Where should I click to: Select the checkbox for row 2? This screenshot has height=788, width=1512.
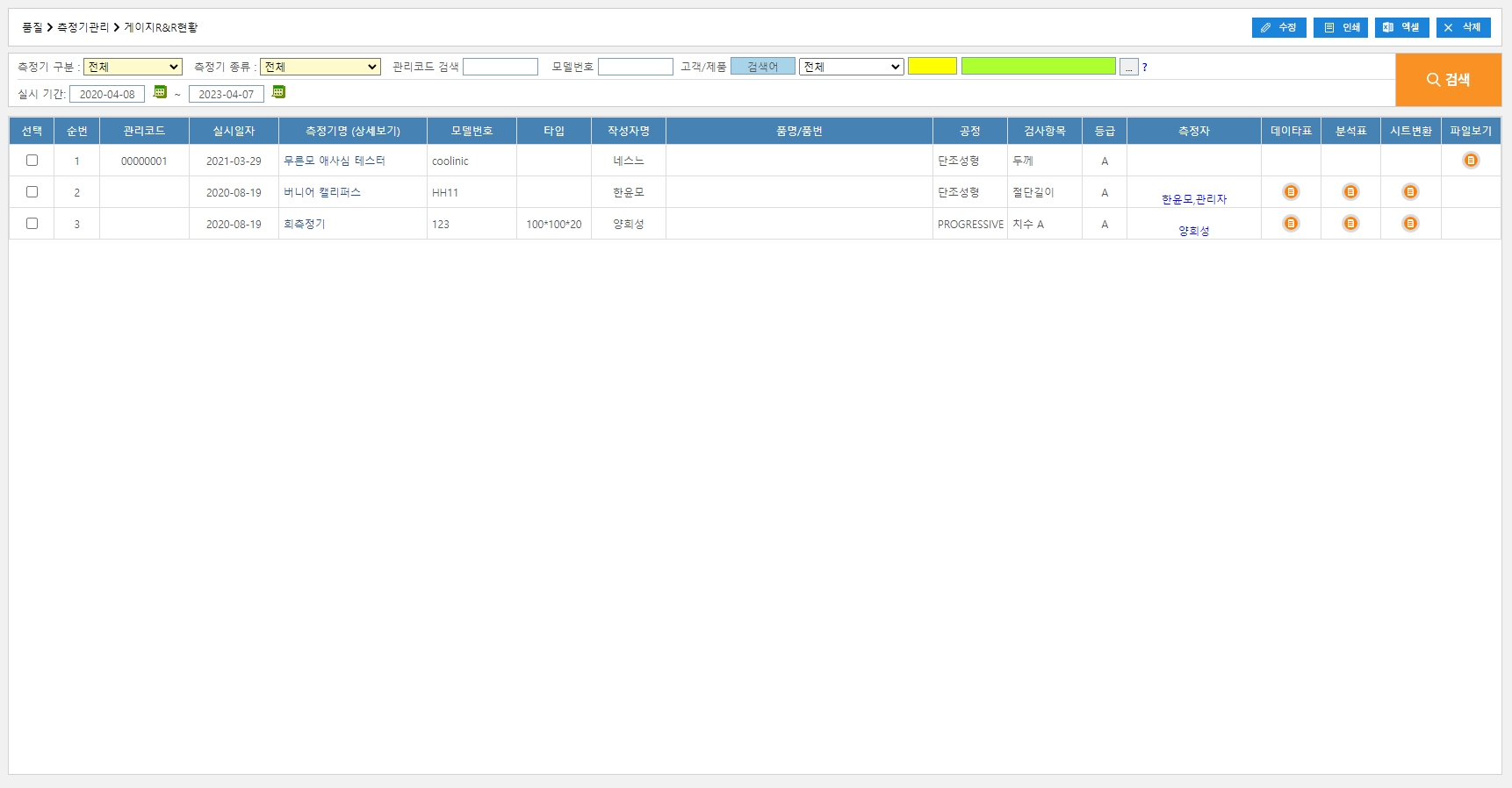[32, 192]
